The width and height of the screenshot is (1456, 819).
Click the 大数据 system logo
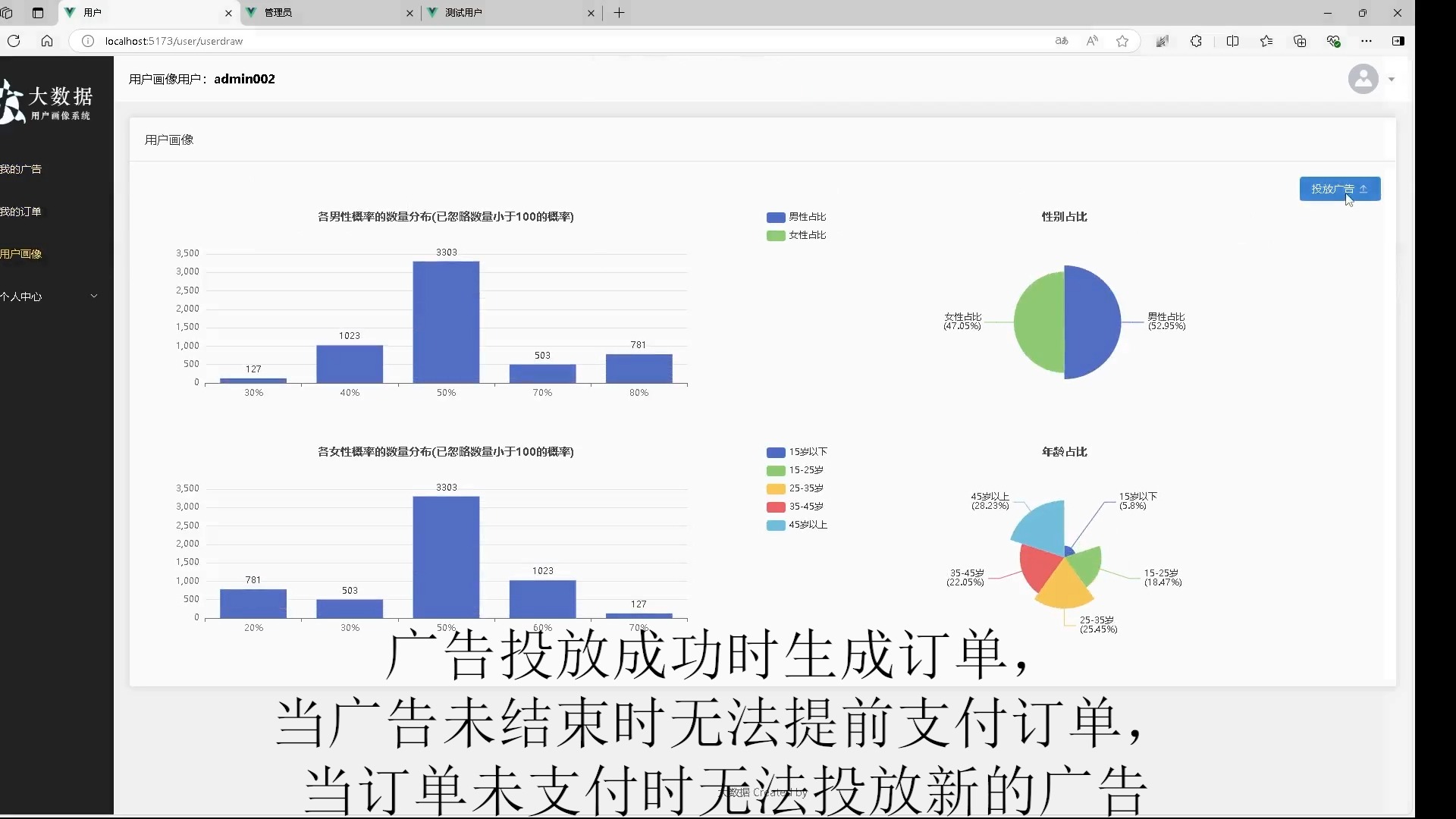point(47,102)
